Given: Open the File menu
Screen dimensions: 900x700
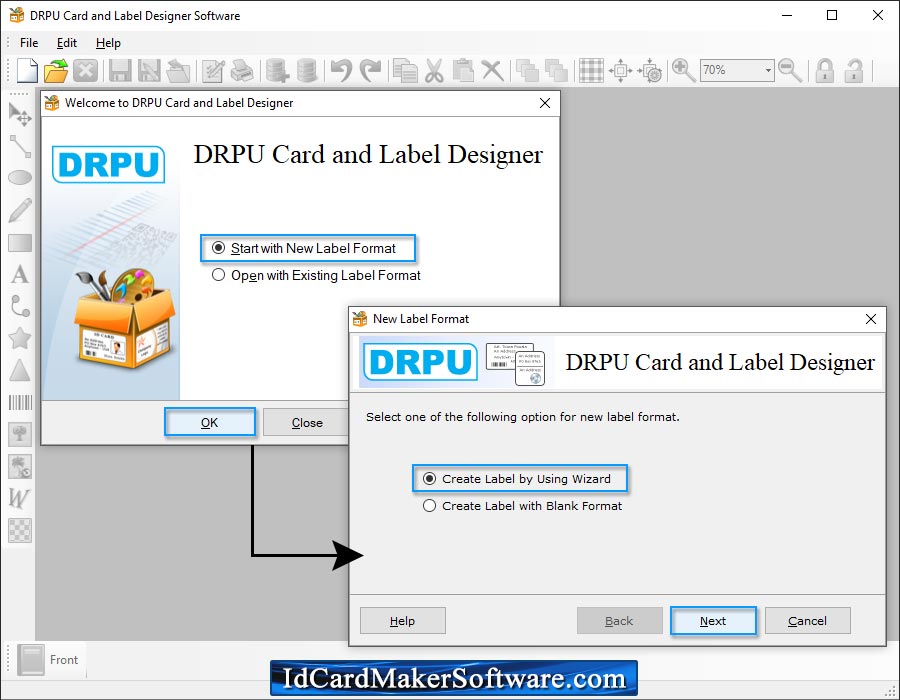Looking at the screenshot, I should click(29, 43).
